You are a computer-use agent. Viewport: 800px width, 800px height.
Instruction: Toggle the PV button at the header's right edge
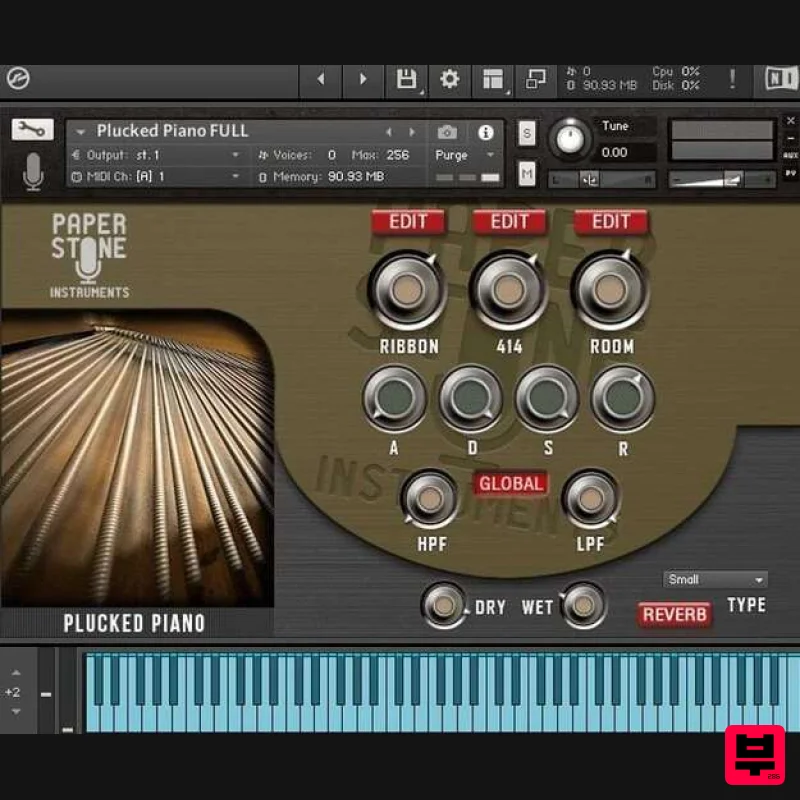[x=790, y=173]
